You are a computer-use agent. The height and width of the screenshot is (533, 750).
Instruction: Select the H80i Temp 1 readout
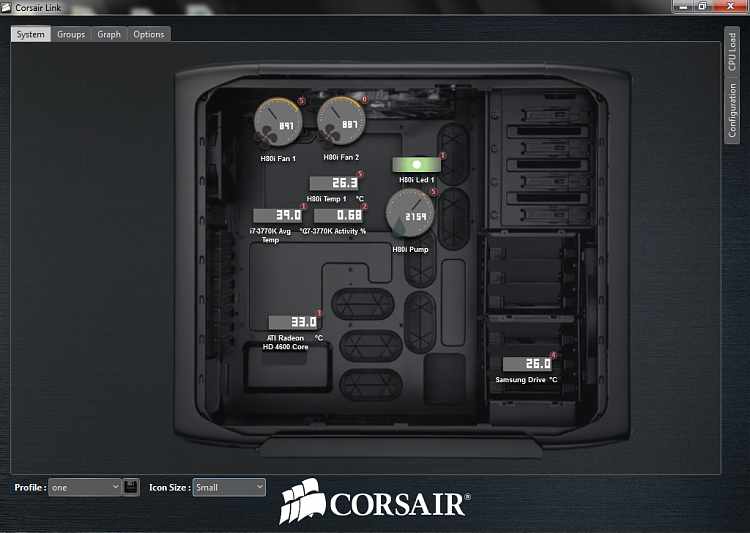click(334, 183)
